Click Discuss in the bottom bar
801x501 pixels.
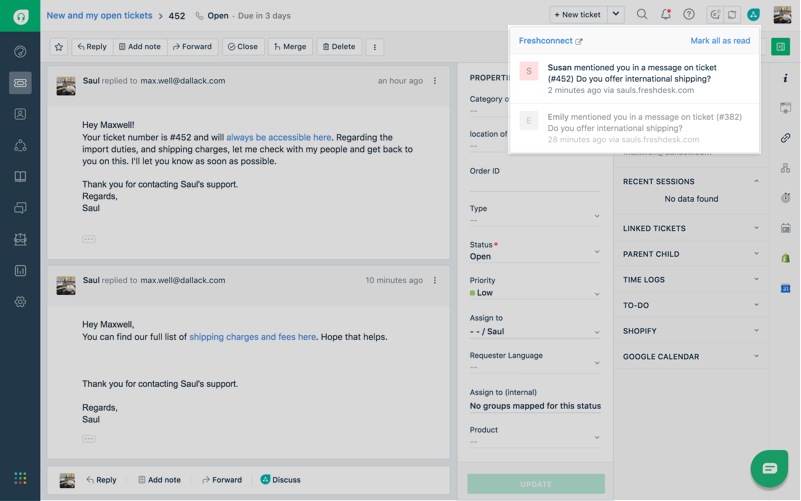(x=280, y=480)
